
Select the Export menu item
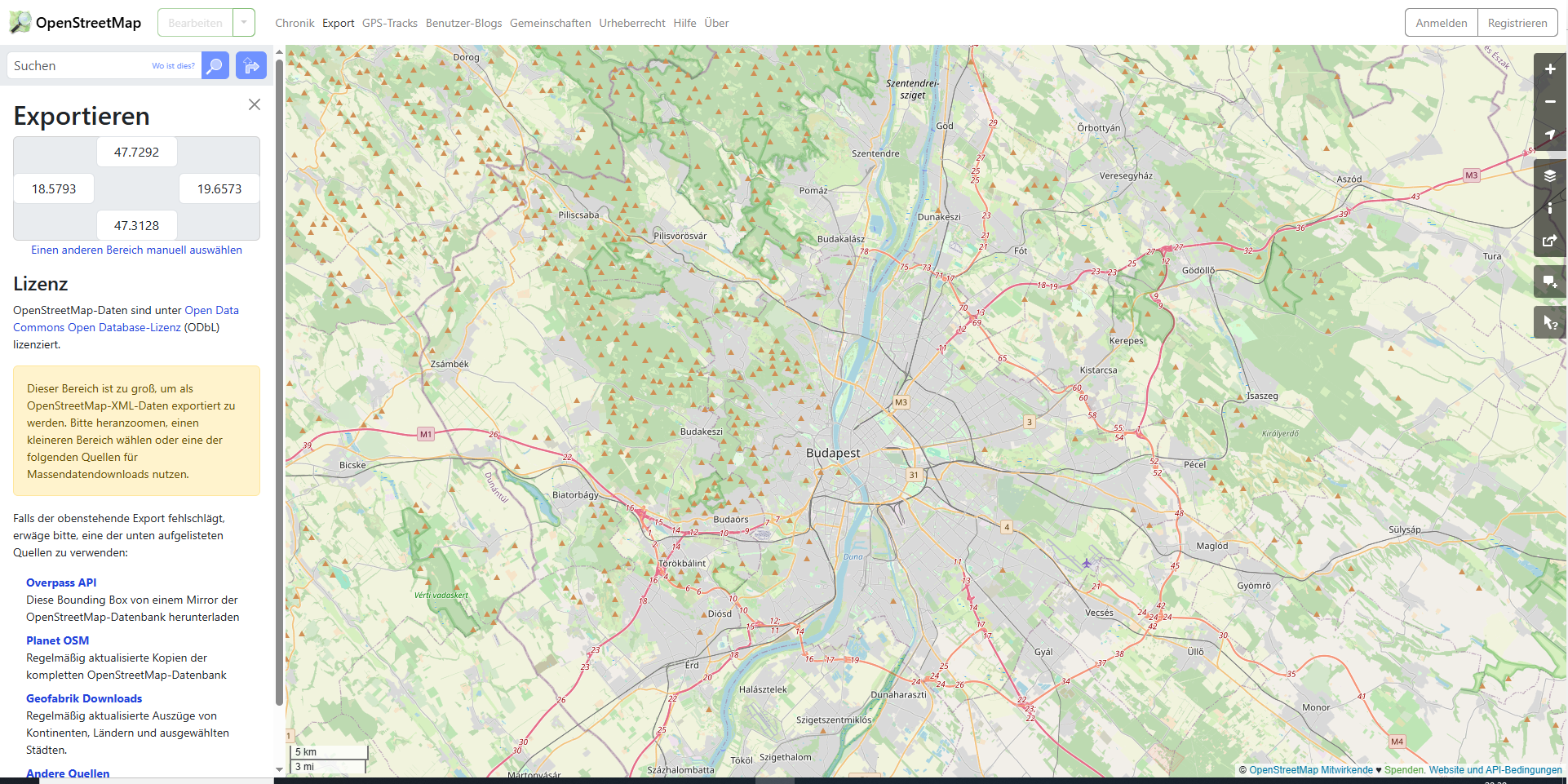339,23
